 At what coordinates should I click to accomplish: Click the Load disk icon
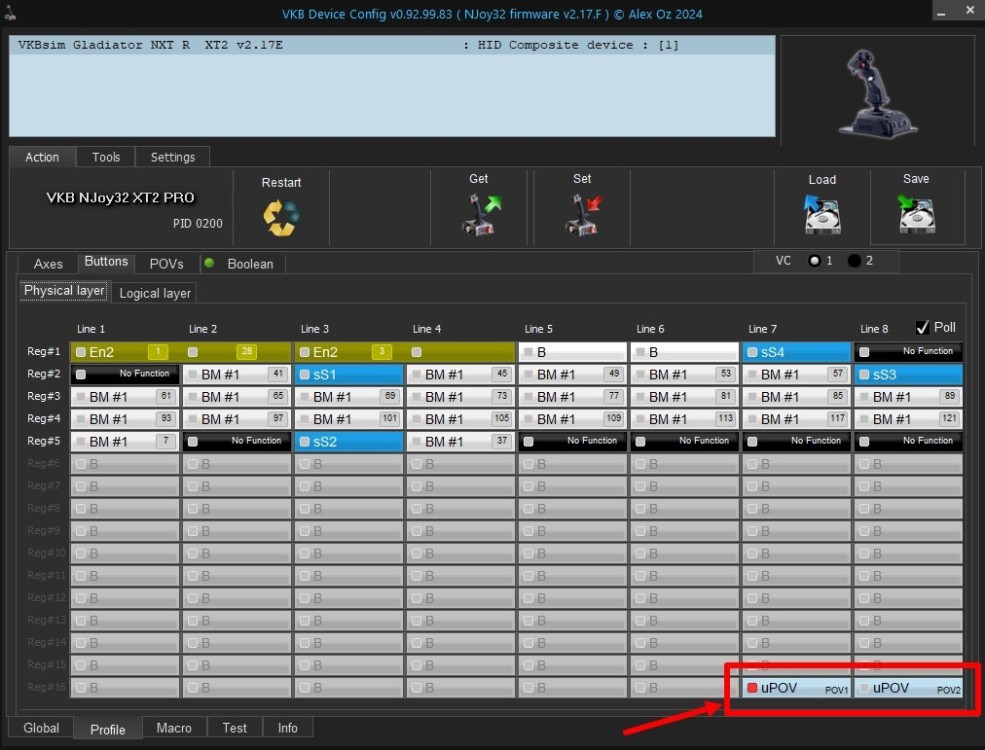[822, 214]
